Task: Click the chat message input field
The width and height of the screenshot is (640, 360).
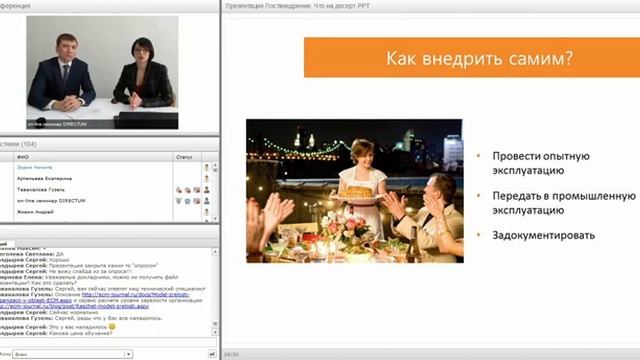Action: tap(108, 342)
